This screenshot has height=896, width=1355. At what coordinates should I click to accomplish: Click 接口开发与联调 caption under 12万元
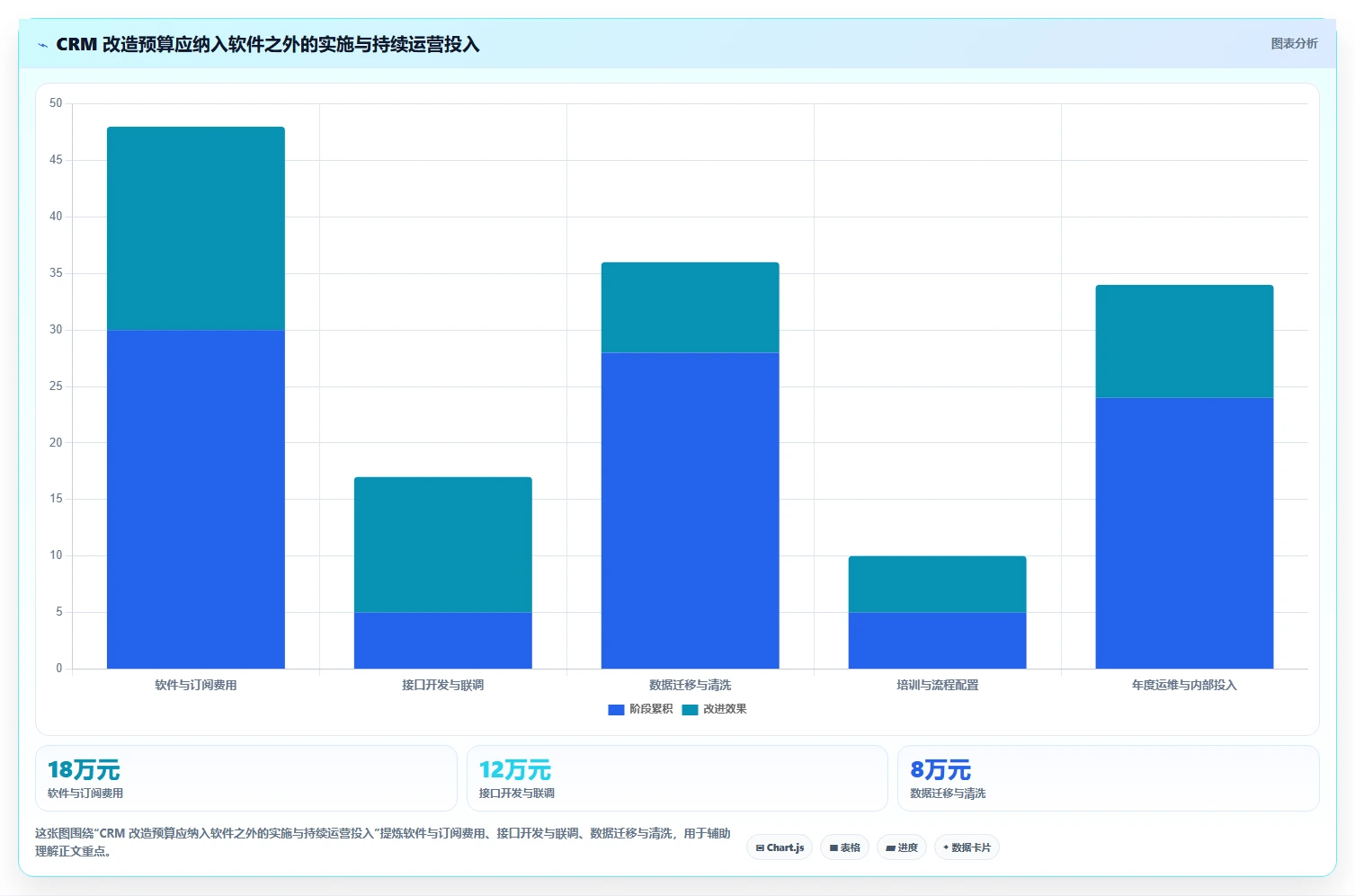tap(517, 794)
